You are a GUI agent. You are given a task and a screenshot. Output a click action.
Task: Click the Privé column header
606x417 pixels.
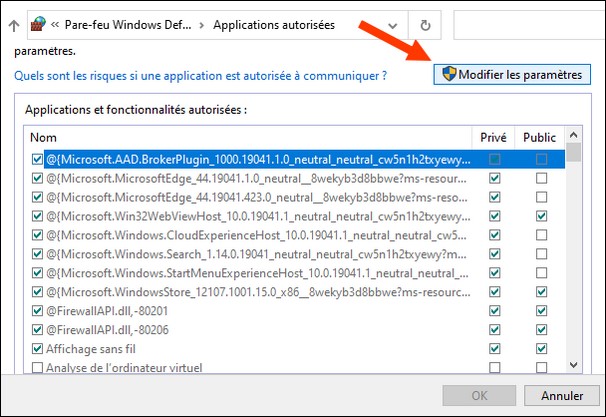point(494,137)
